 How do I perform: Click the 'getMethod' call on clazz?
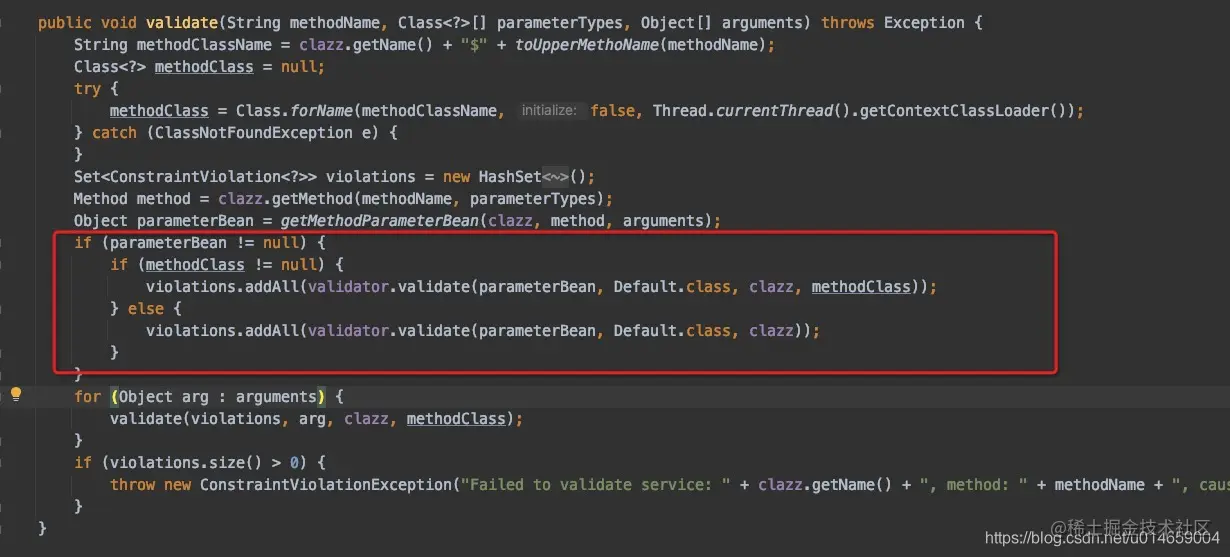(x=312, y=199)
